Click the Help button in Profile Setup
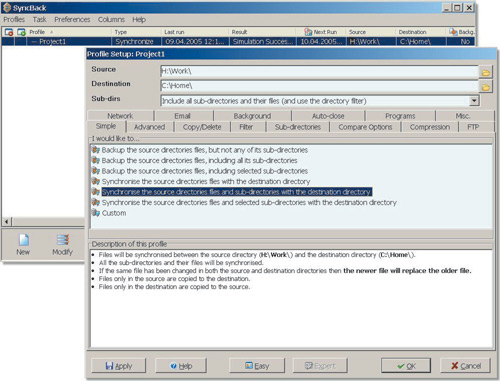The height and width of the screenshot is (381, 500). (x=181, y=366)
